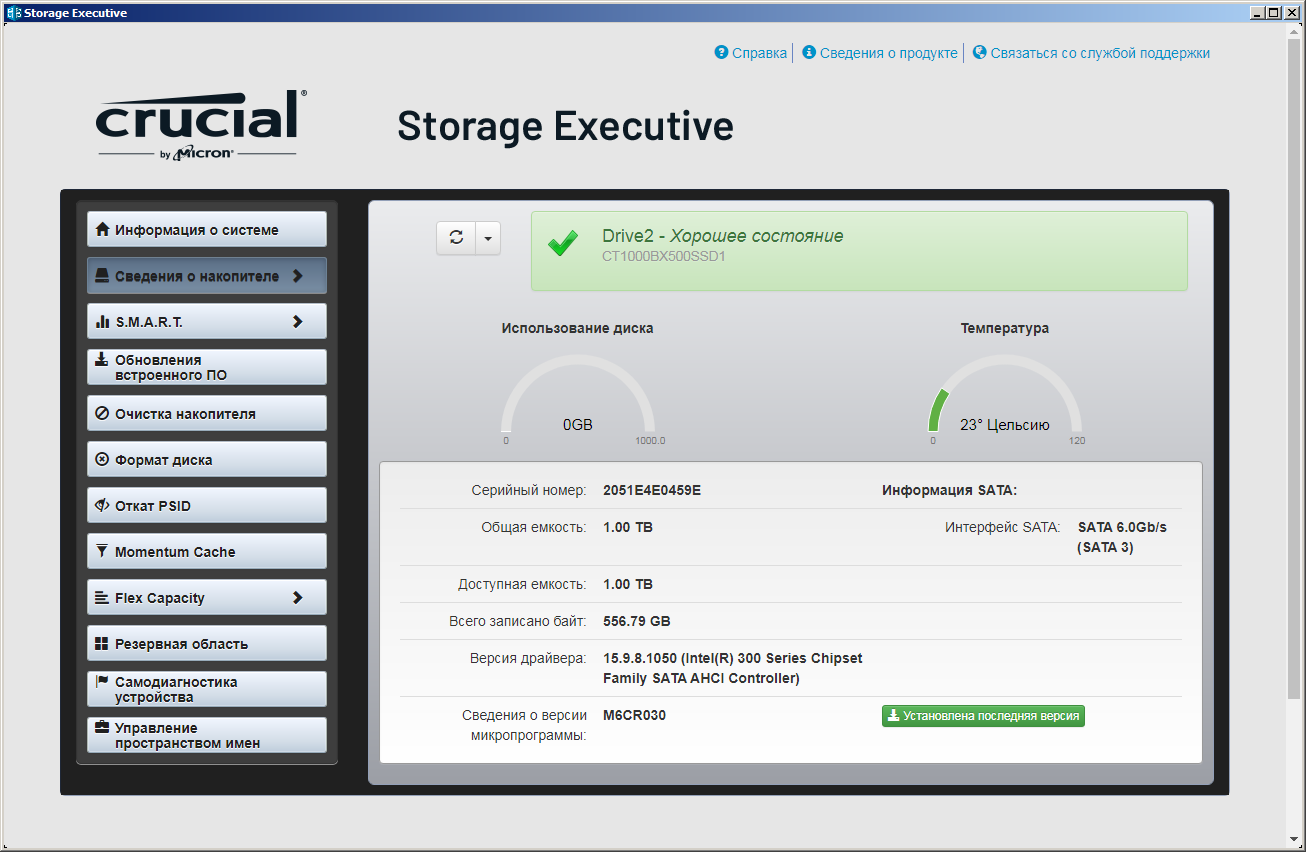Click the globe icon for contacting support

[979, 53]
